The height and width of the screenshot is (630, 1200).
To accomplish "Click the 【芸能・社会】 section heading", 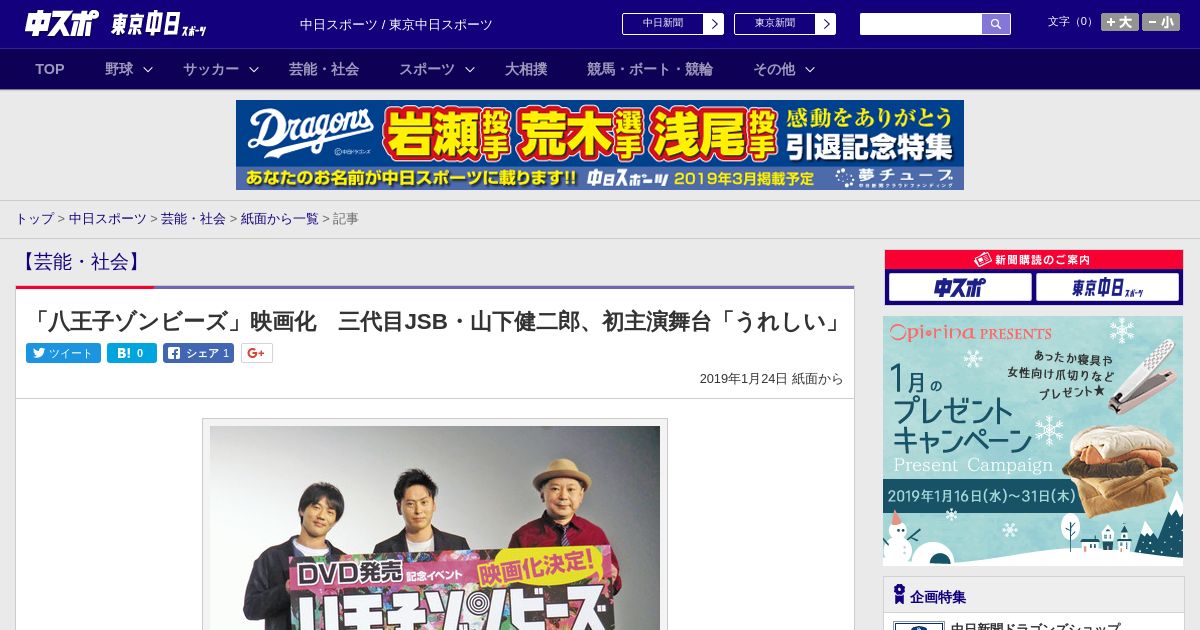I will (x=81, y=262).
